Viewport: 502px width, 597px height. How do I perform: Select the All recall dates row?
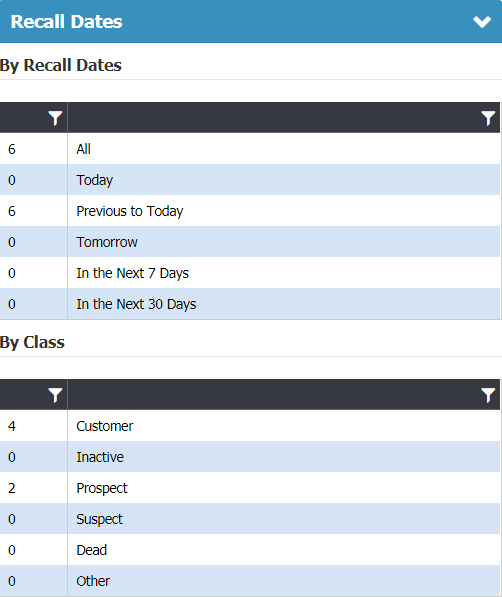click(250, 149)
